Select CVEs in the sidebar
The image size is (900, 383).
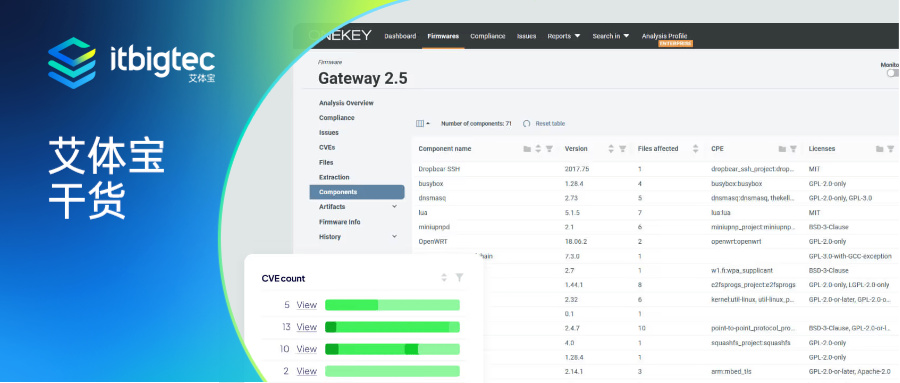(x=327, y=148)
